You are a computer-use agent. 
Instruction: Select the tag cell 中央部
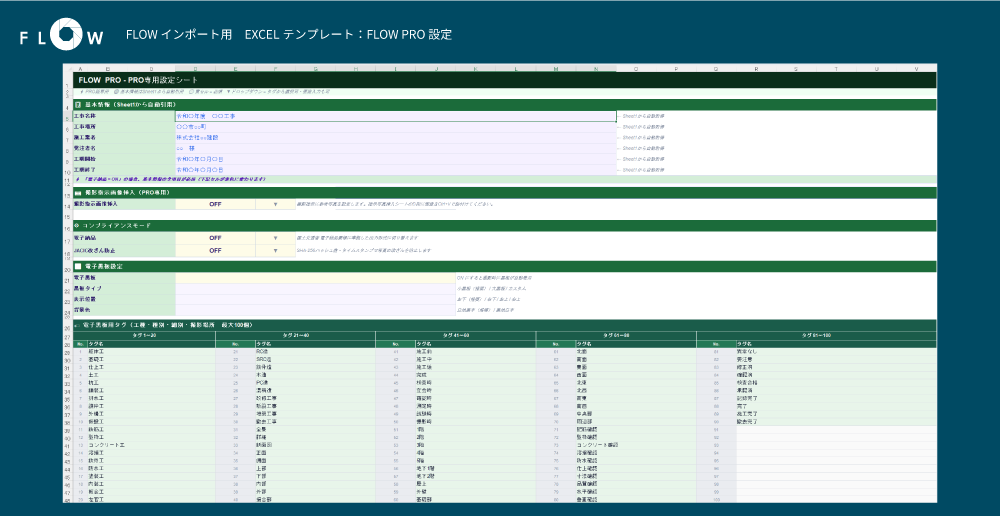(x=636, y=413)
